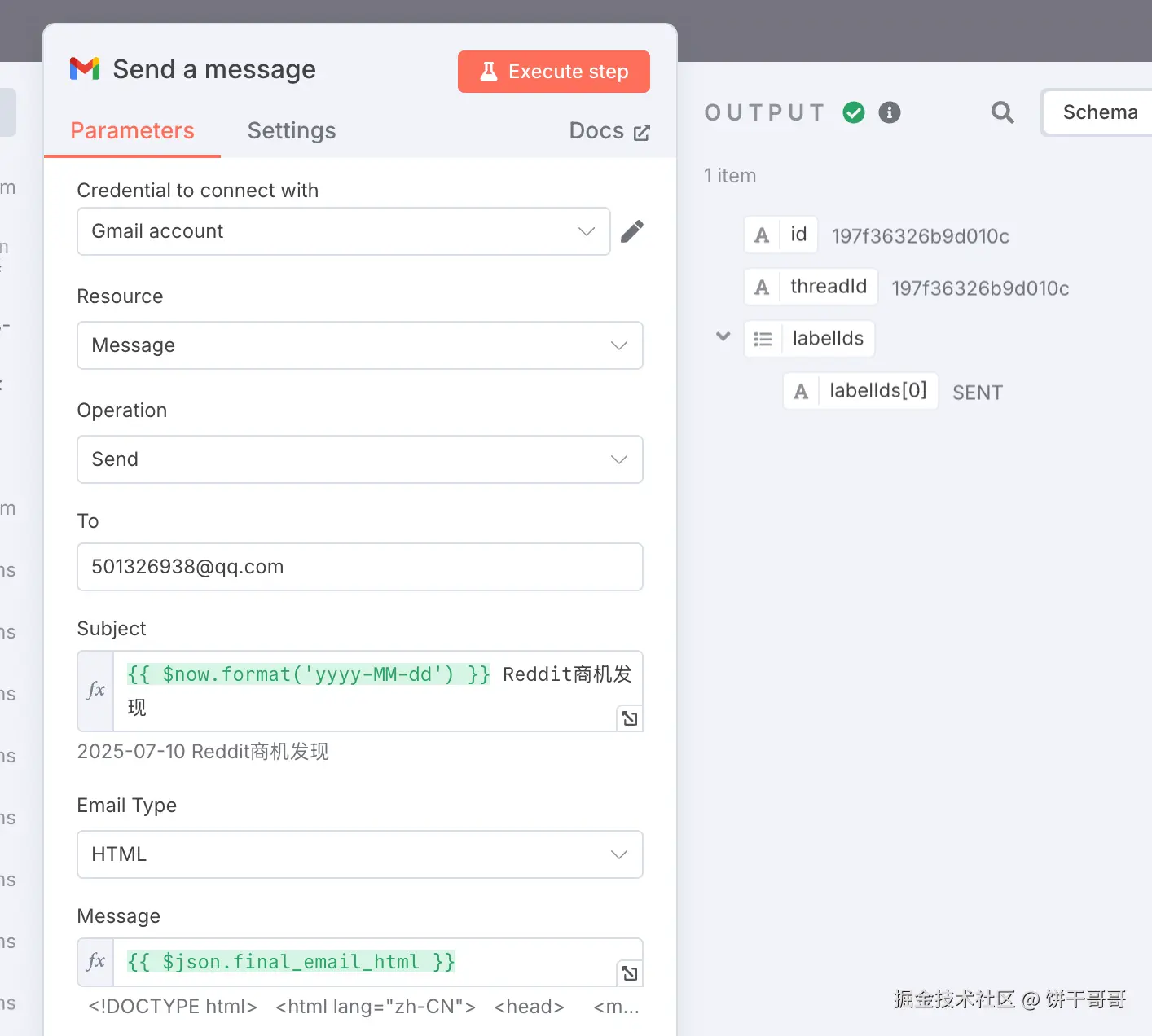Click the output info icon
Screen dimensions: 1152x1036
point(890,112)
